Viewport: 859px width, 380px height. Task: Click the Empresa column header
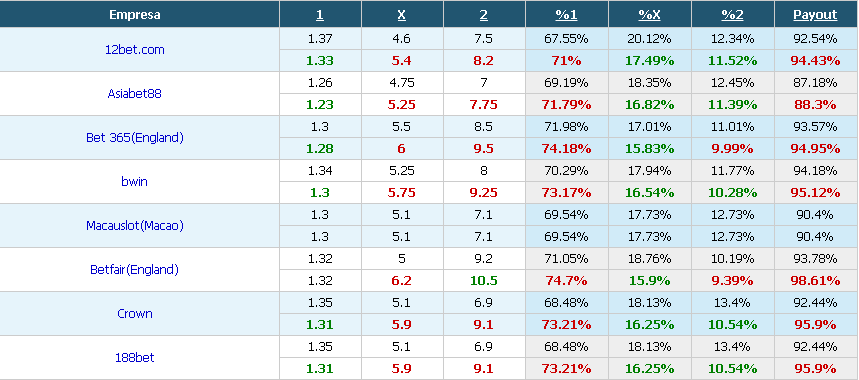tap(135, 15)
